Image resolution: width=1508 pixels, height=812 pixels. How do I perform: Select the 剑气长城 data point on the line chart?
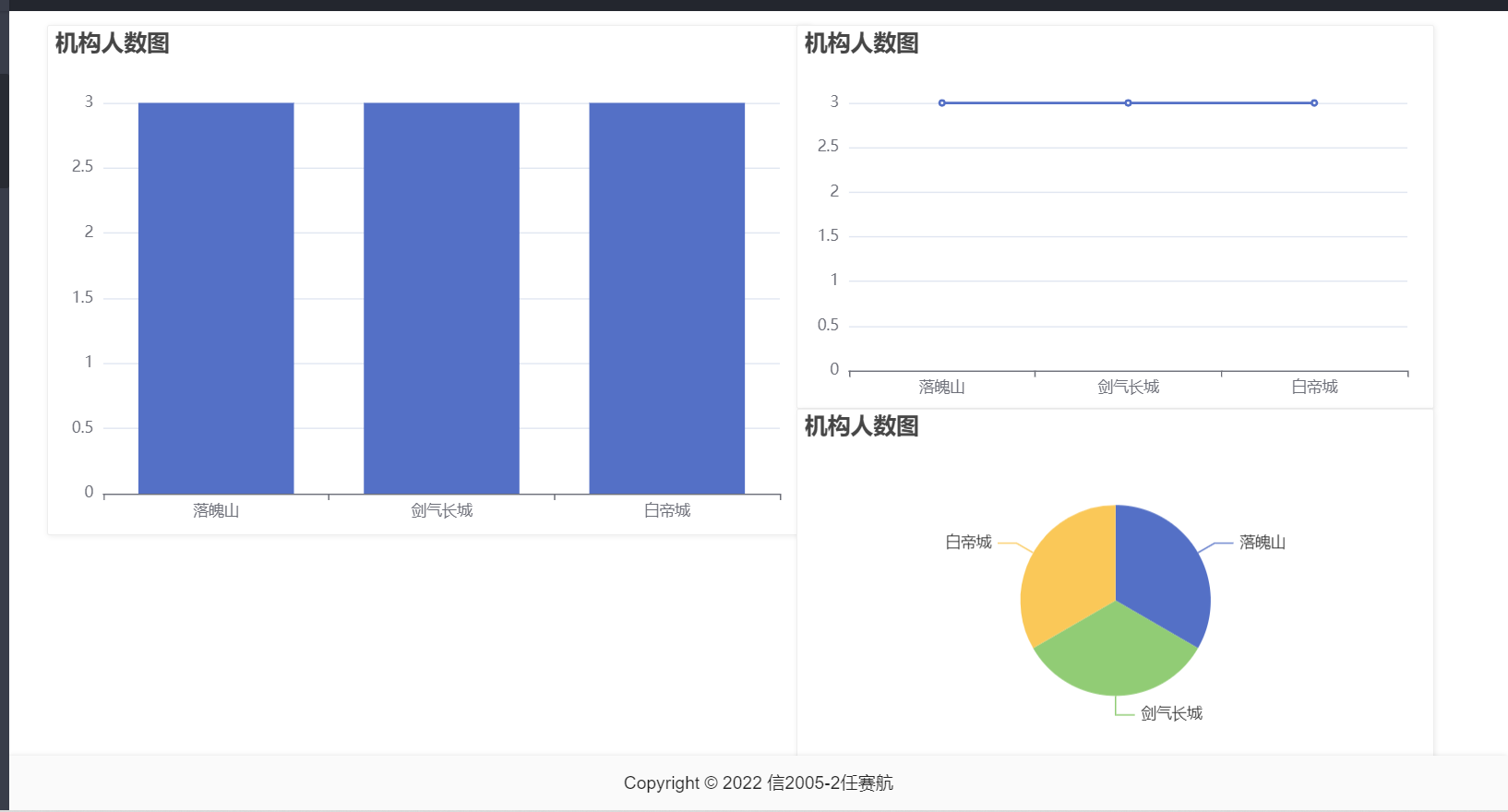(1128, 102)
